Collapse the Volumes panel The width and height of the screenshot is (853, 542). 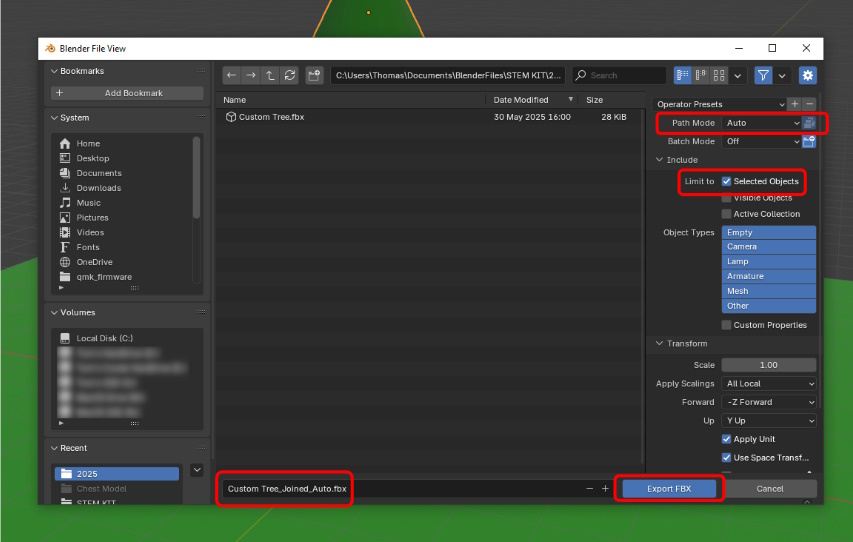[54, 312]
